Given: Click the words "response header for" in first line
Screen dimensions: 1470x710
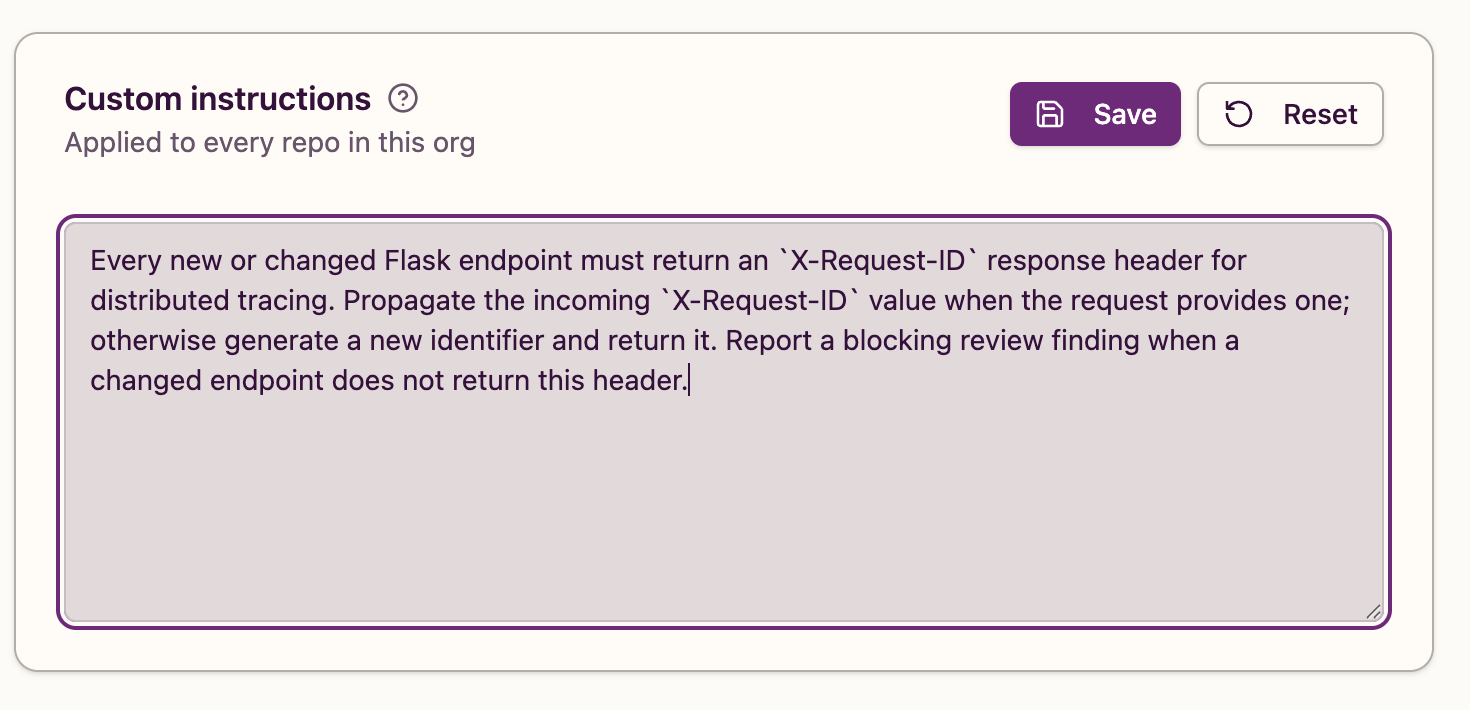Looking at the screenshot, I should 1117,261.
